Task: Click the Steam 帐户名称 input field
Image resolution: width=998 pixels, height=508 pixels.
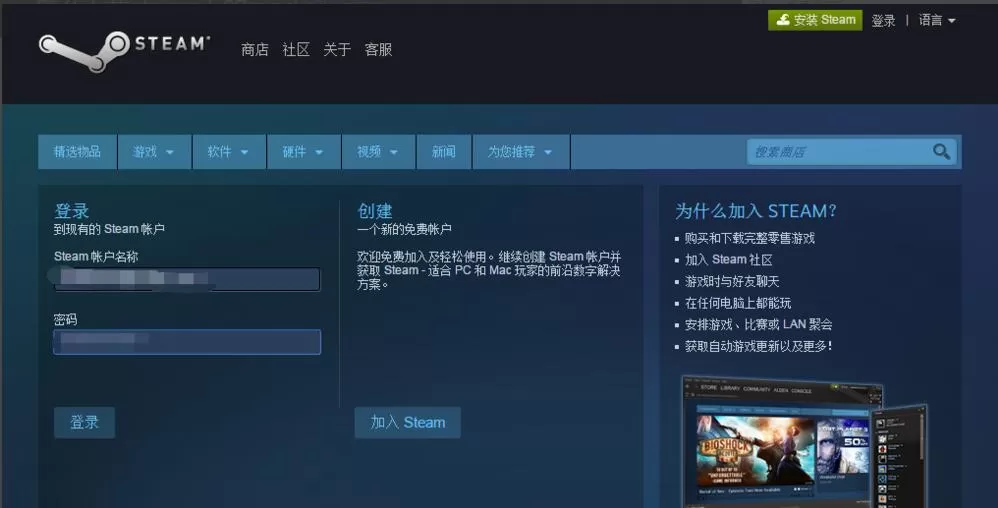Action: (x=187, y=279)
